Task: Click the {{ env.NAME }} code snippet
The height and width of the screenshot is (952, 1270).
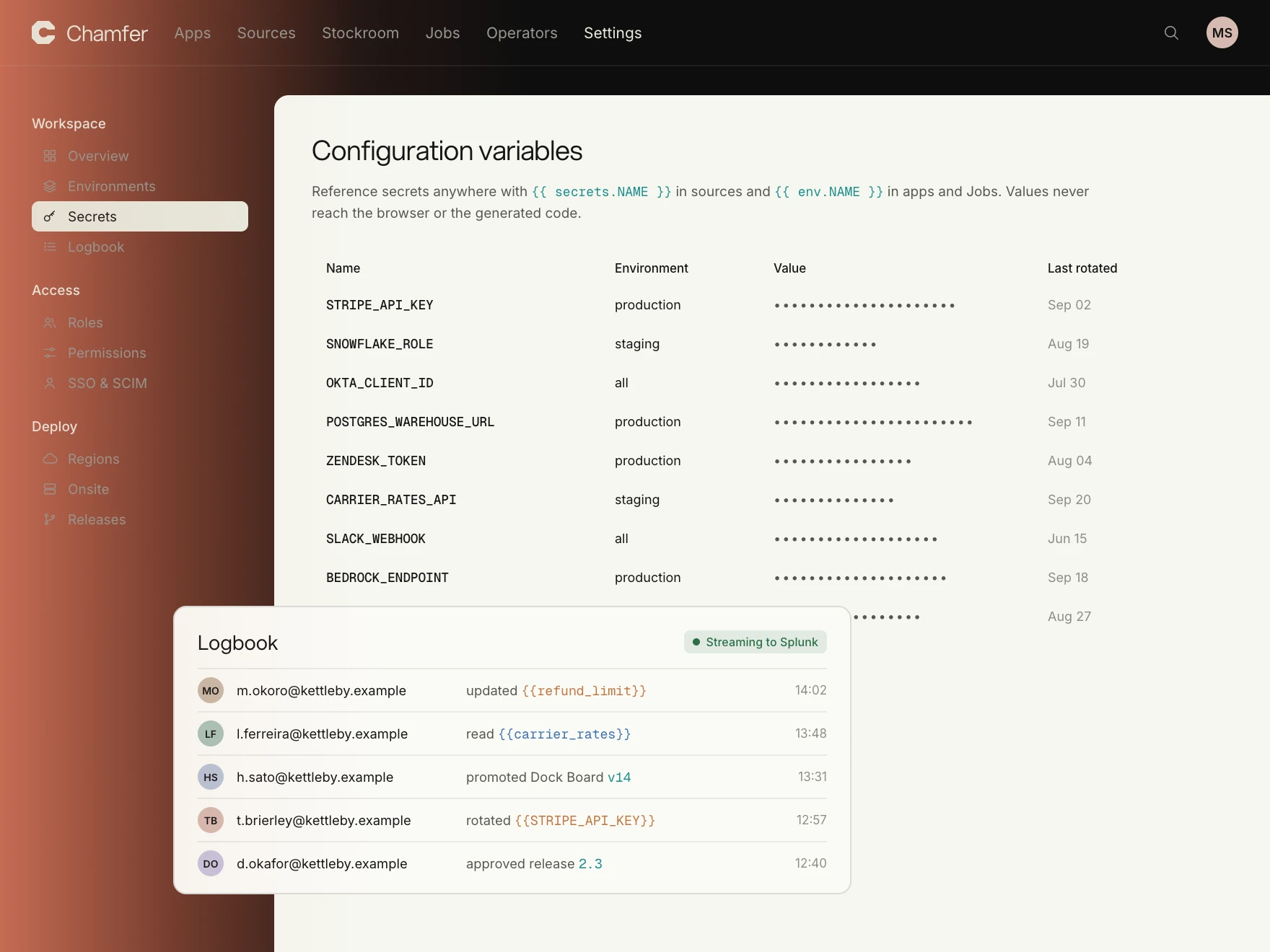Action: pyautogui.click(x=829, y=192)
